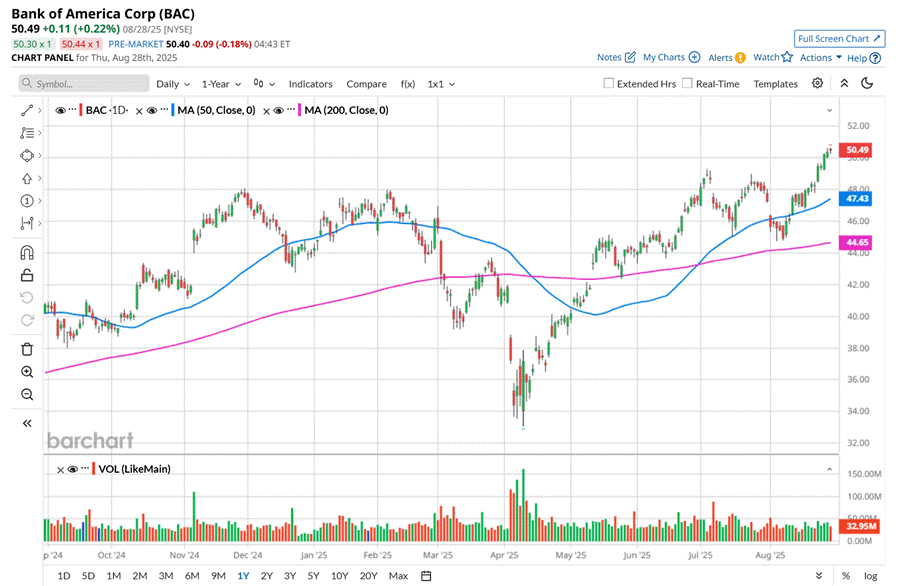This screenshot has height=586, width=903.
Task: Open My Charts link
Action: 671,58
